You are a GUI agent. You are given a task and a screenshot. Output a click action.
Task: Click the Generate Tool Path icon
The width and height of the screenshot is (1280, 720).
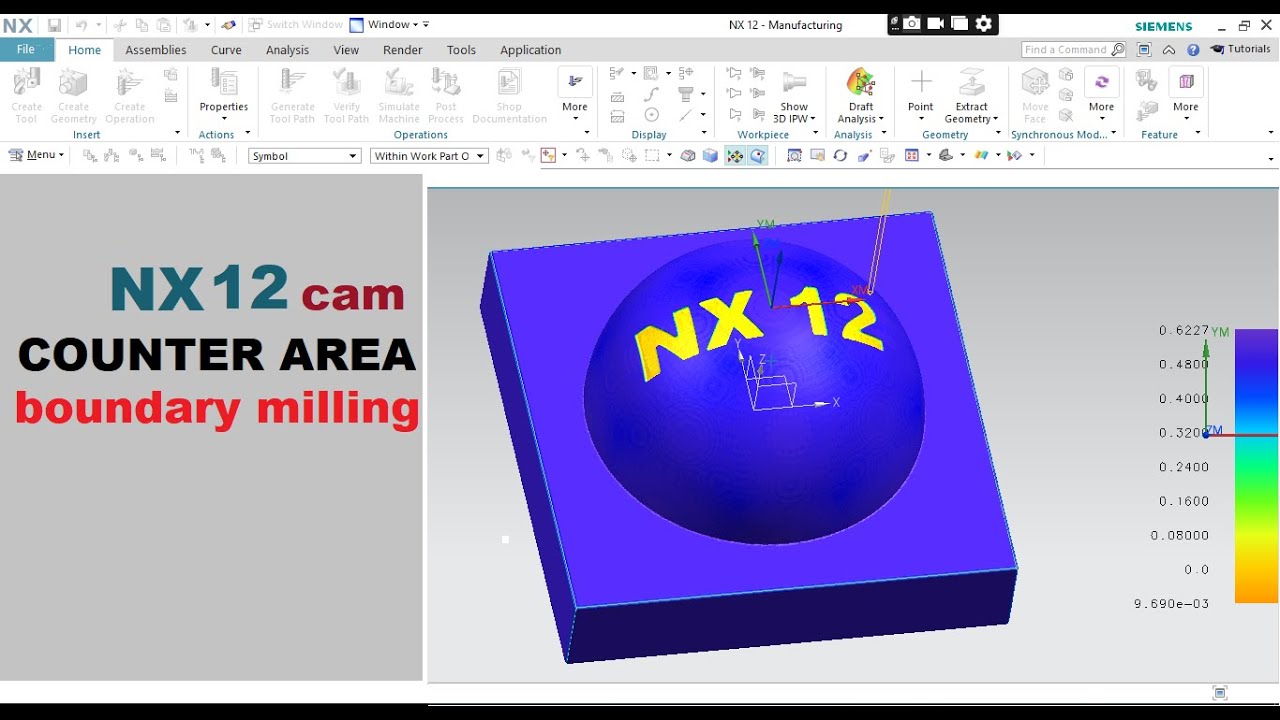click(x=293, y=82)
